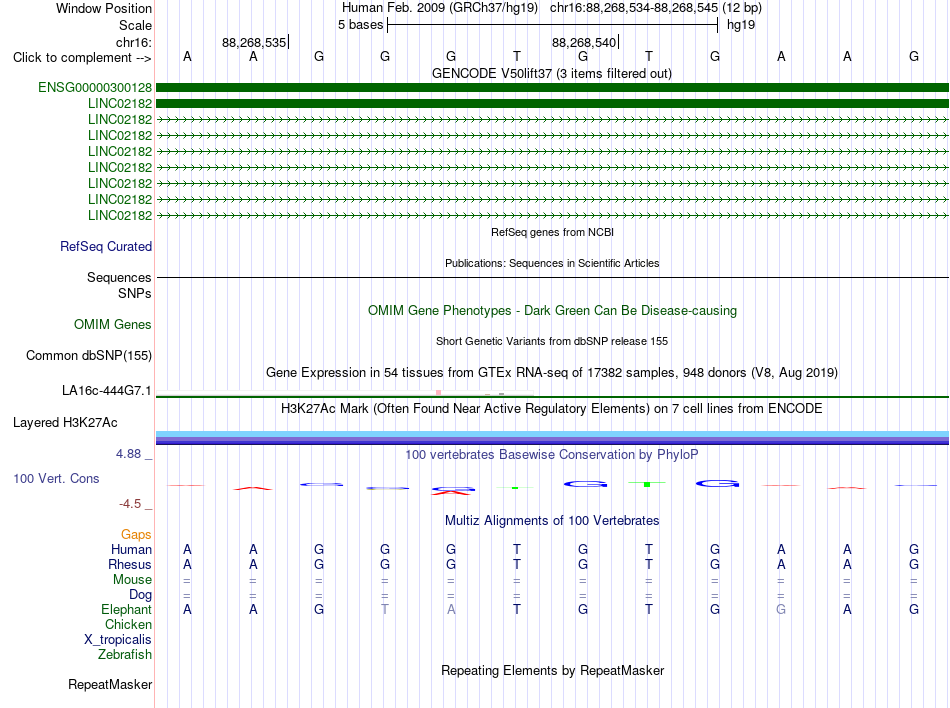Click the Mouse species label
The width and height of the screenshot is (950, 708).
click(x=132, y=580)
